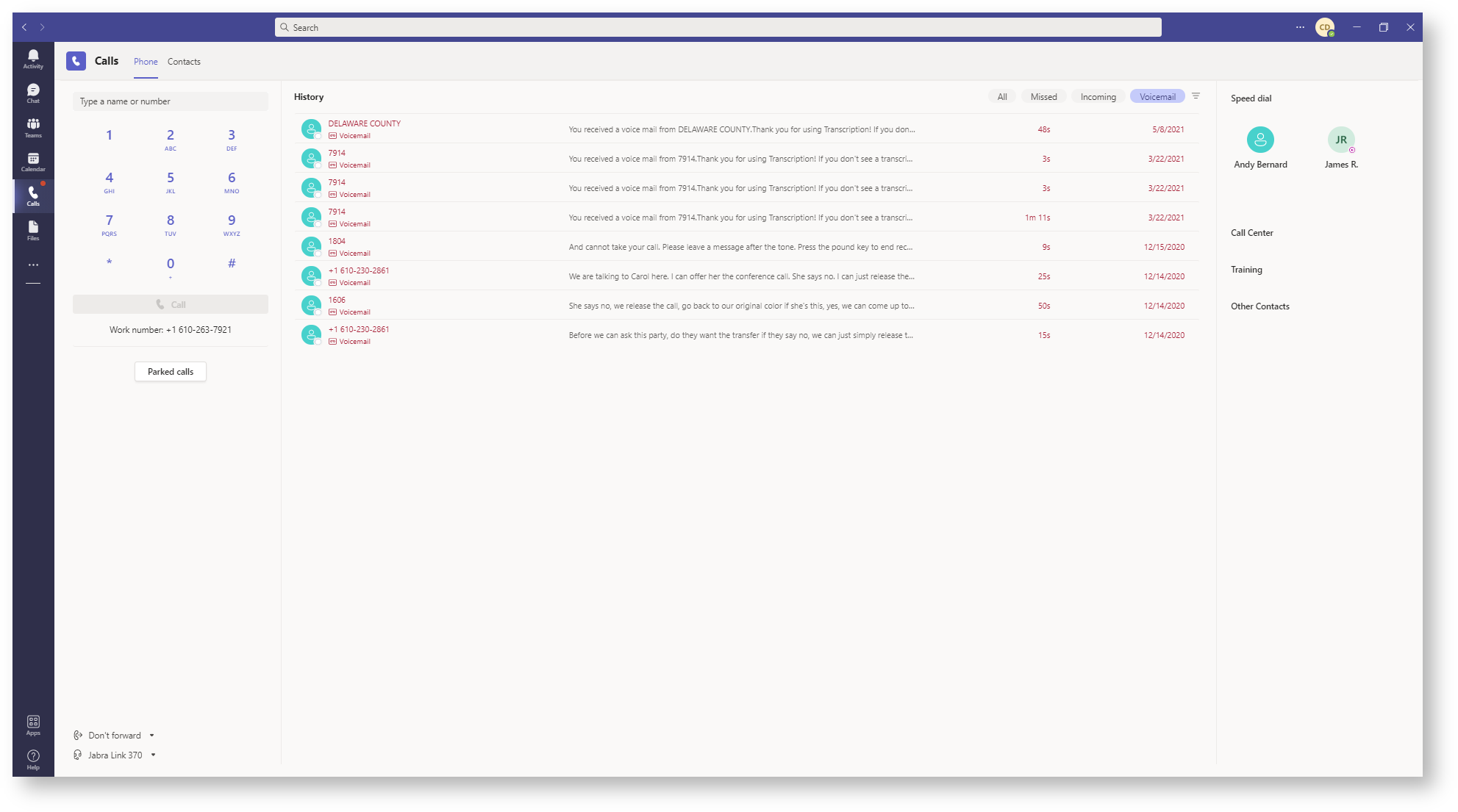Select the Phone tab
This screenshot has height=812, width=1458.
pyautogui.click(x=146, y=62)
